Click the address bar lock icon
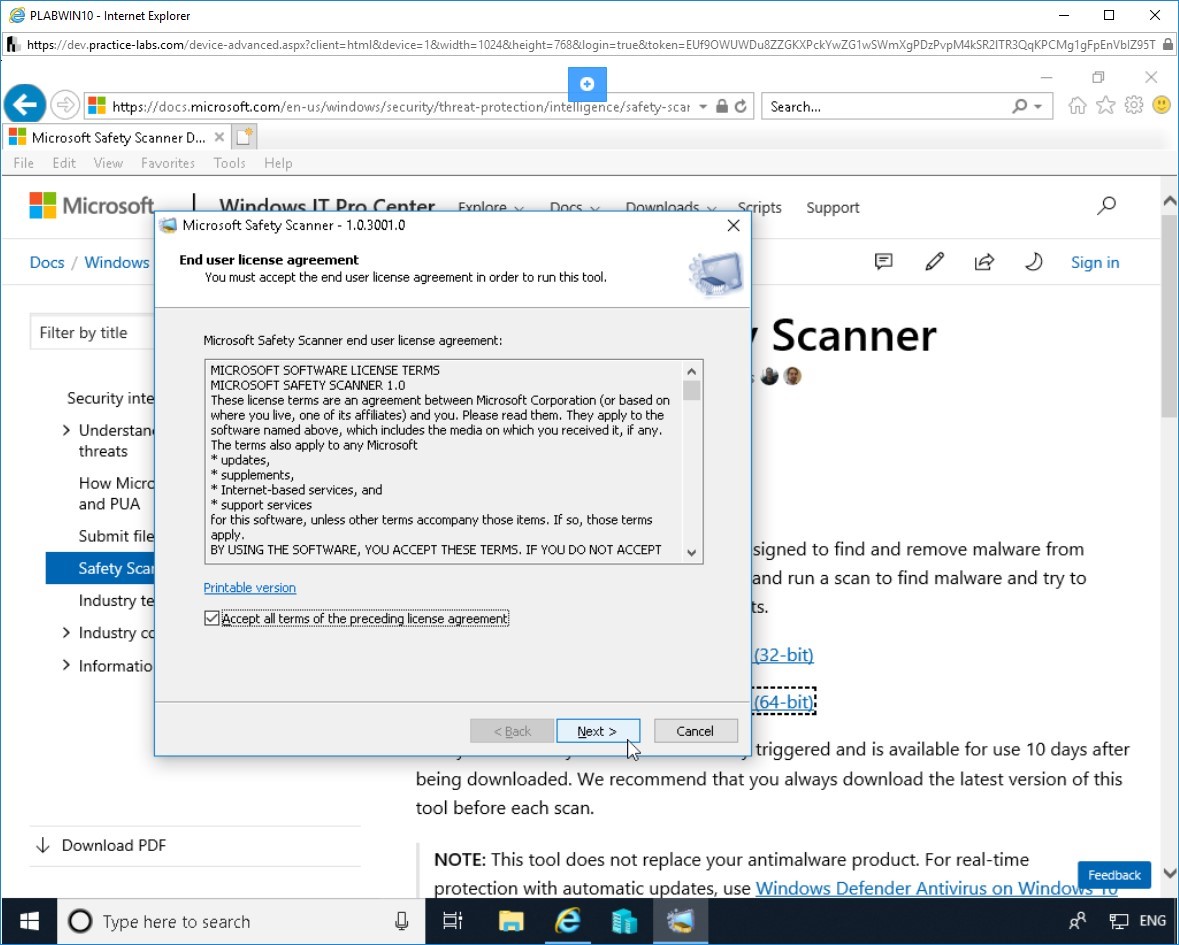The height and width of the screenshot is (945, 1179). 722,107
